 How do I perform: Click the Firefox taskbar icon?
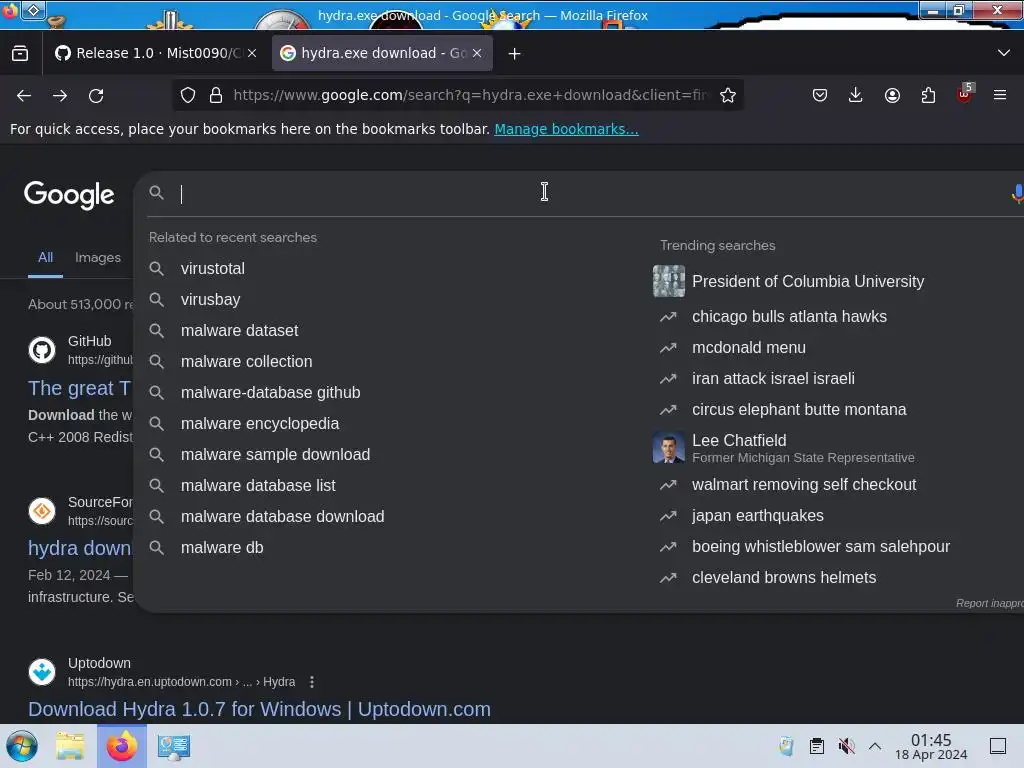pyautogui.click(x=122, y=746)
